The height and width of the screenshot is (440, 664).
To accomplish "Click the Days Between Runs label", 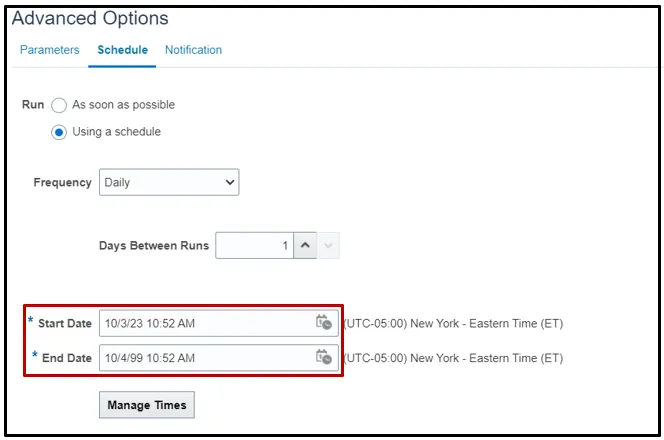I will click(154, 246).
